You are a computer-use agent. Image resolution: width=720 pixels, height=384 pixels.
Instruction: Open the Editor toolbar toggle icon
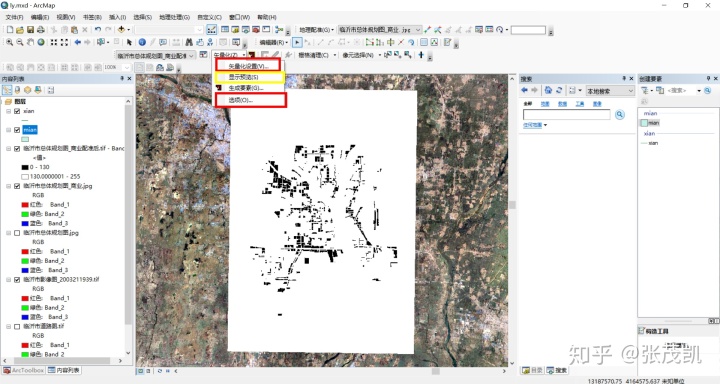point(211,30)
